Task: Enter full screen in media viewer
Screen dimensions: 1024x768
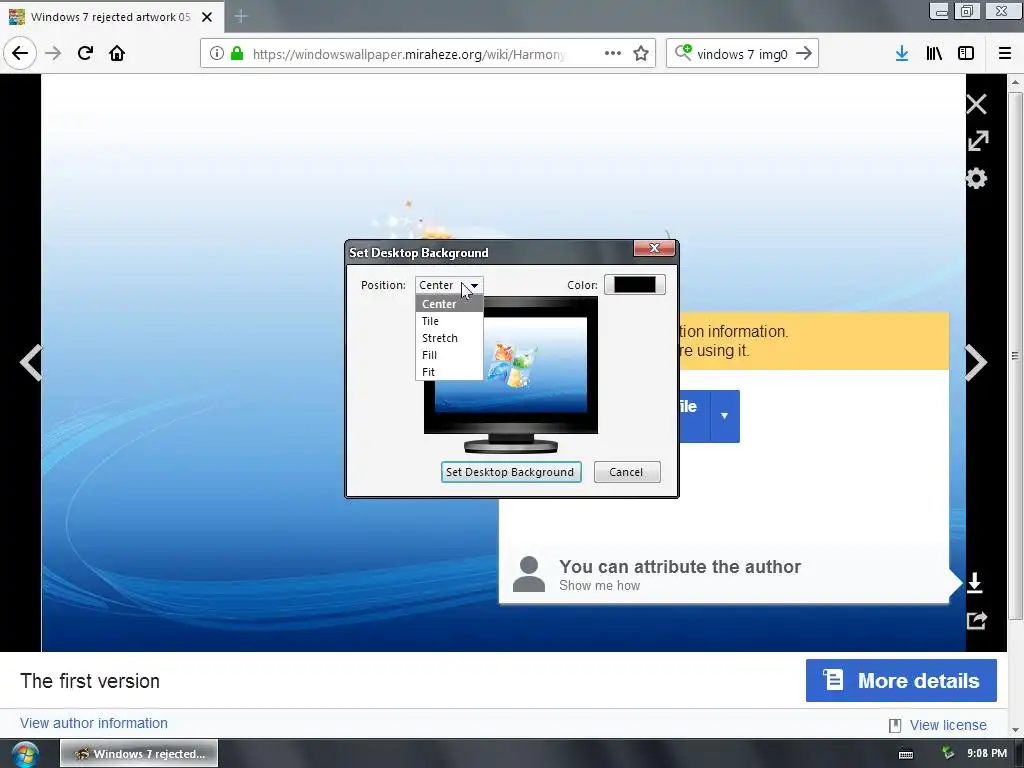Action: [x=978, y=140]
